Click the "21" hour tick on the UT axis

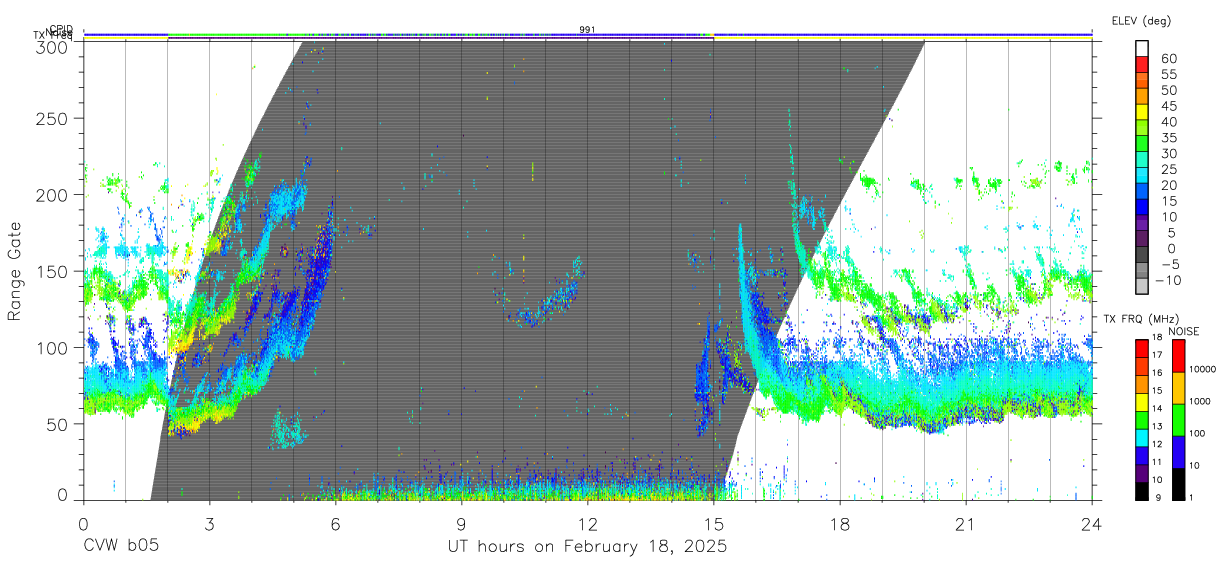[x=966, y=524]
